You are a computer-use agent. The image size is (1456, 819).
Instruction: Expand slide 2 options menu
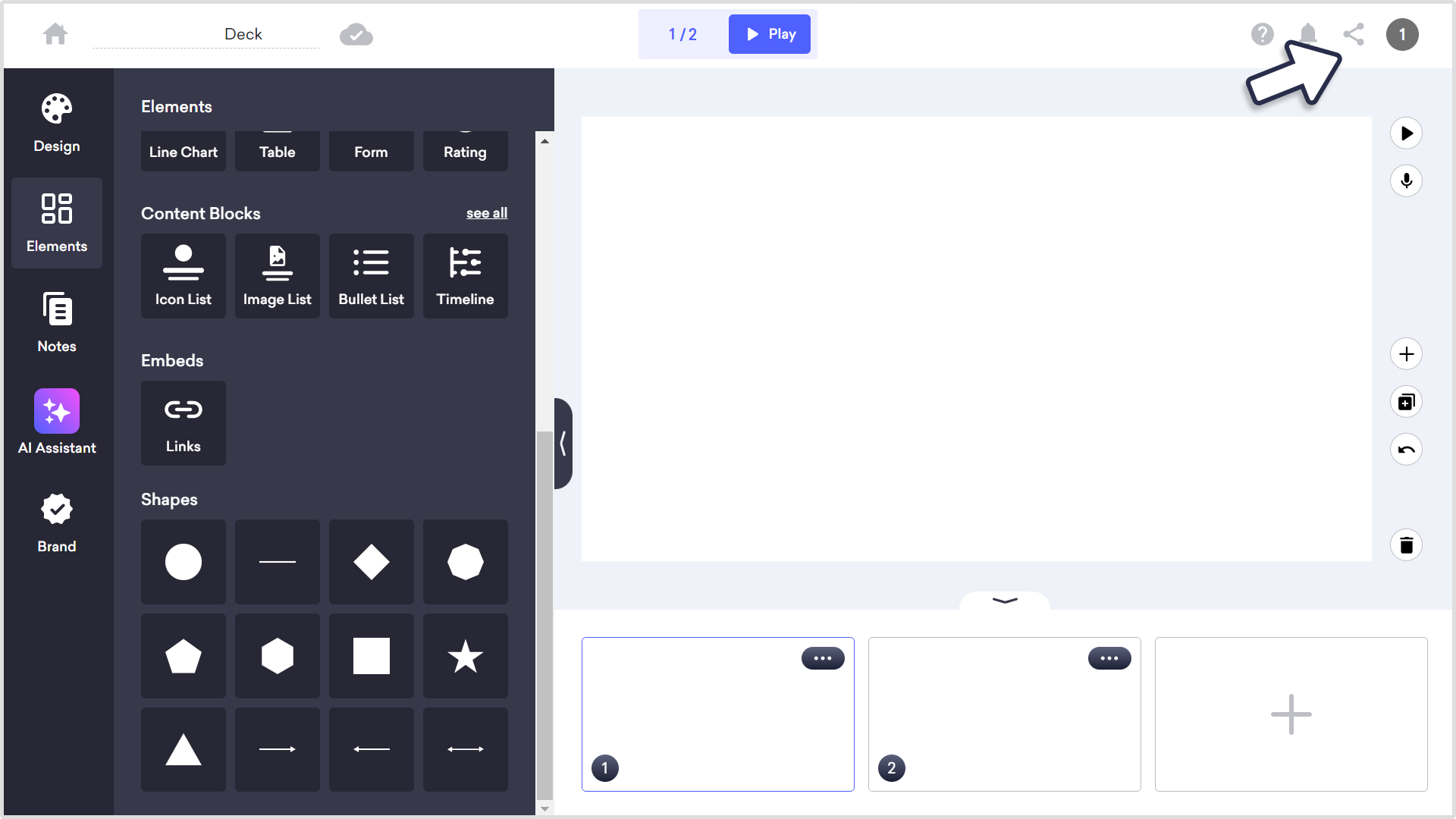[1110, 658]
